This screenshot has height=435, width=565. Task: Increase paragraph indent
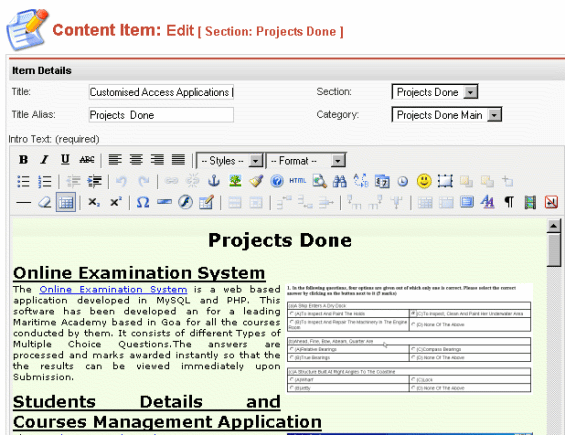coord(95,181)
